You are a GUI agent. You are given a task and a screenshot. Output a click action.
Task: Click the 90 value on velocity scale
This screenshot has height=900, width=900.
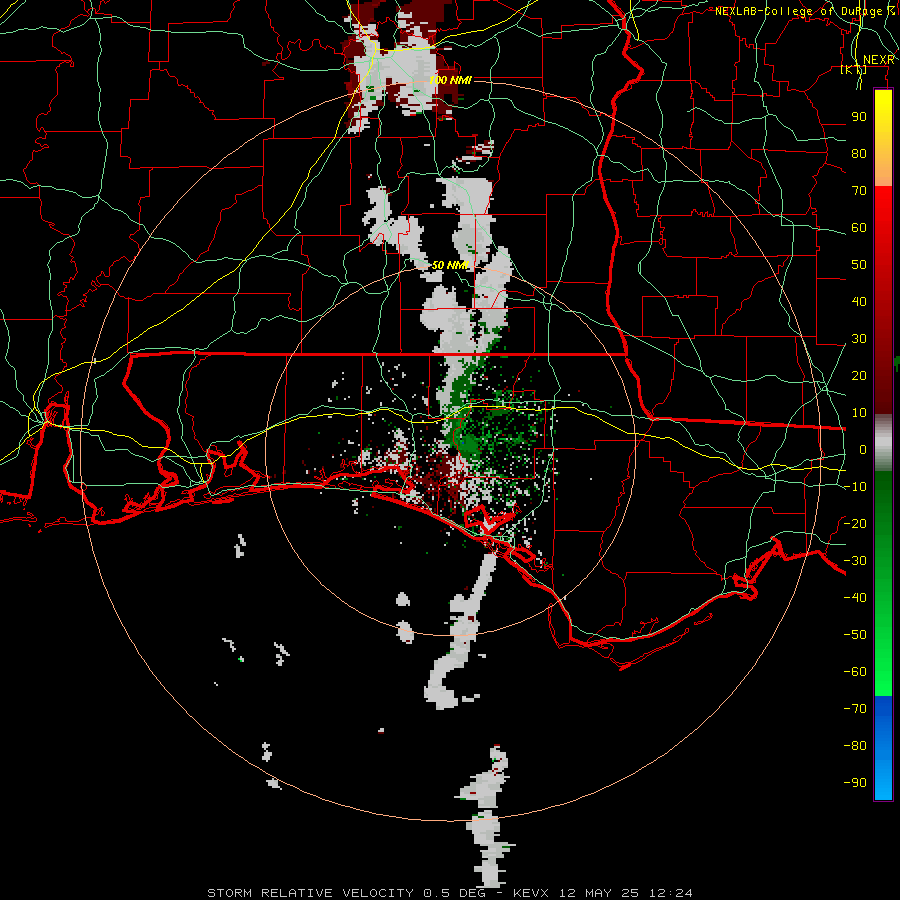pyautogui.click(x=859, y=117)
